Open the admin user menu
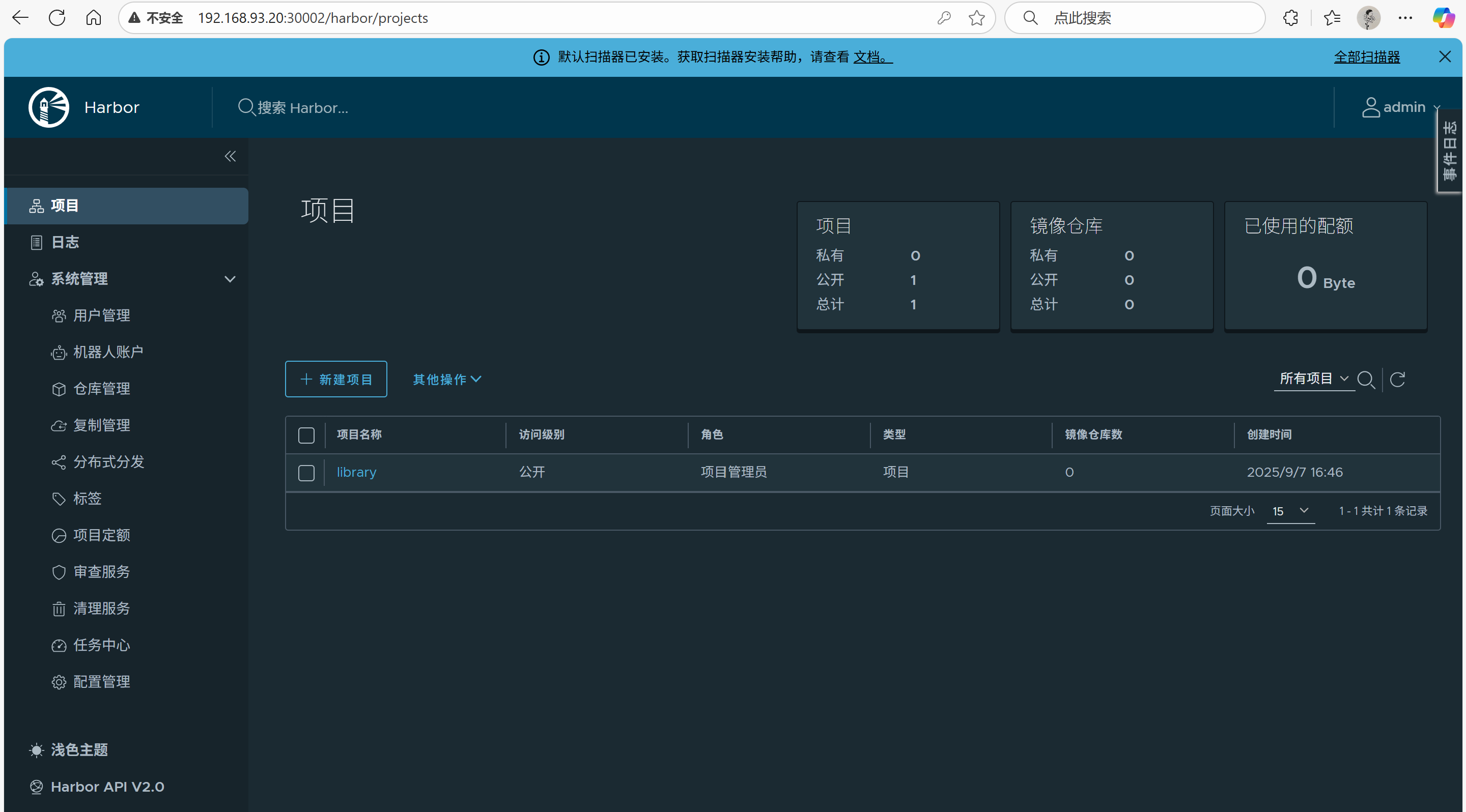The width and height of the screenshot is (1466, 812). pos(1400,107)
